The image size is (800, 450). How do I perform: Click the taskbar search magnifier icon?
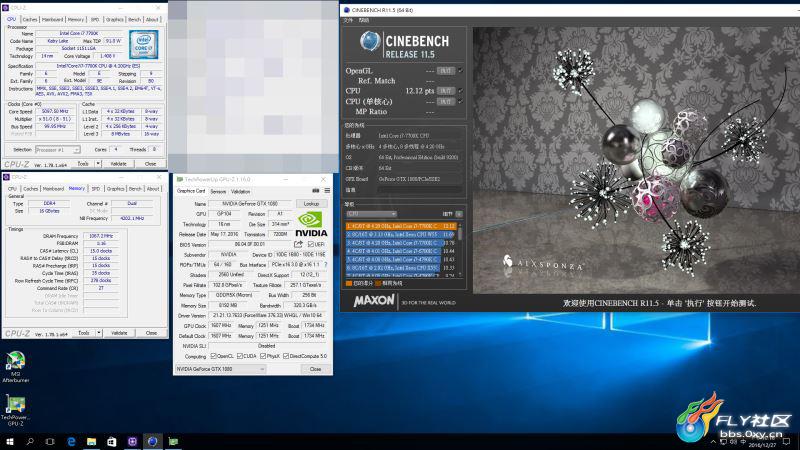pyautogui.click(x=30, y=442)
